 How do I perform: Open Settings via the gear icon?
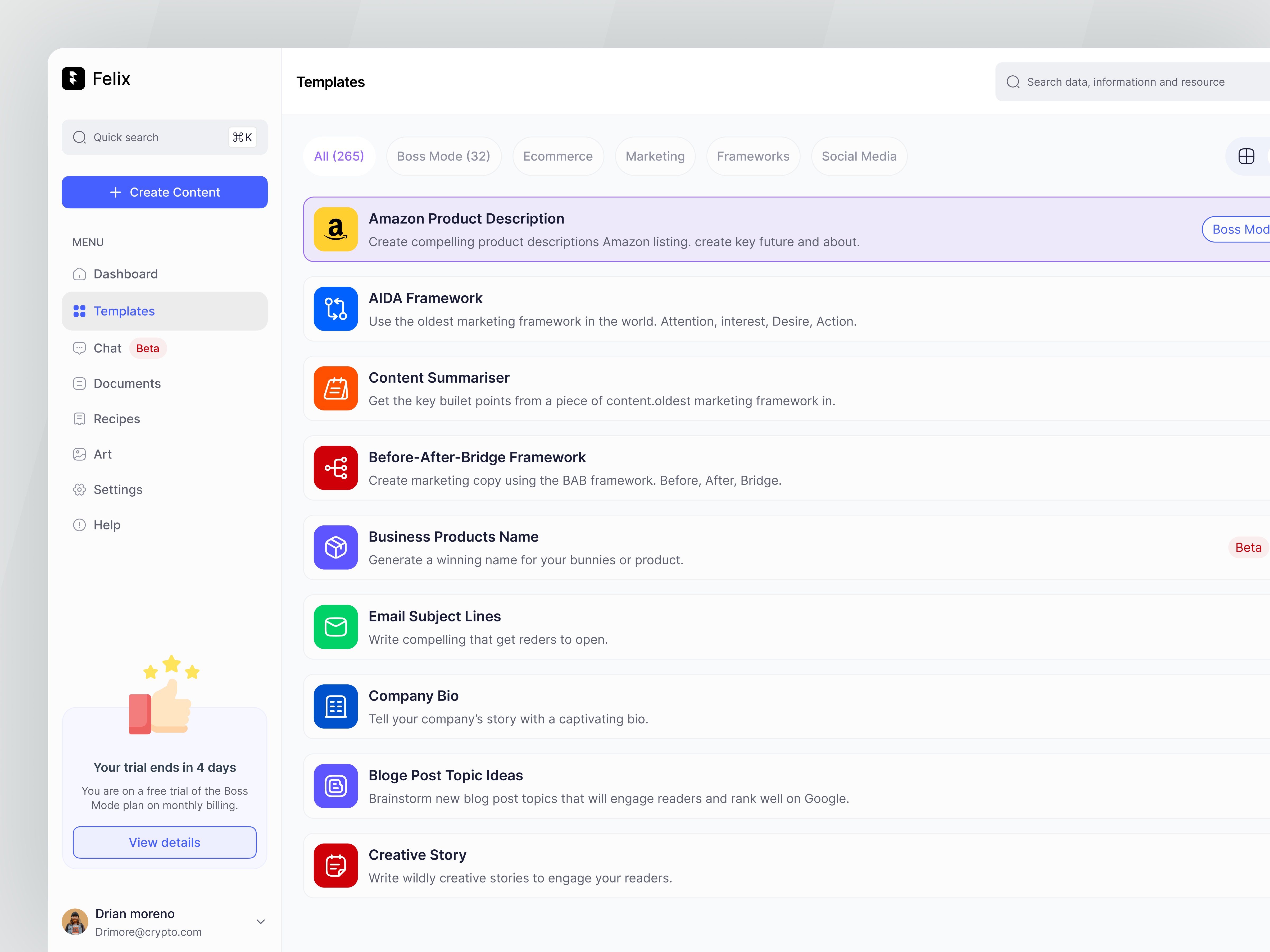tap(79, 489)
